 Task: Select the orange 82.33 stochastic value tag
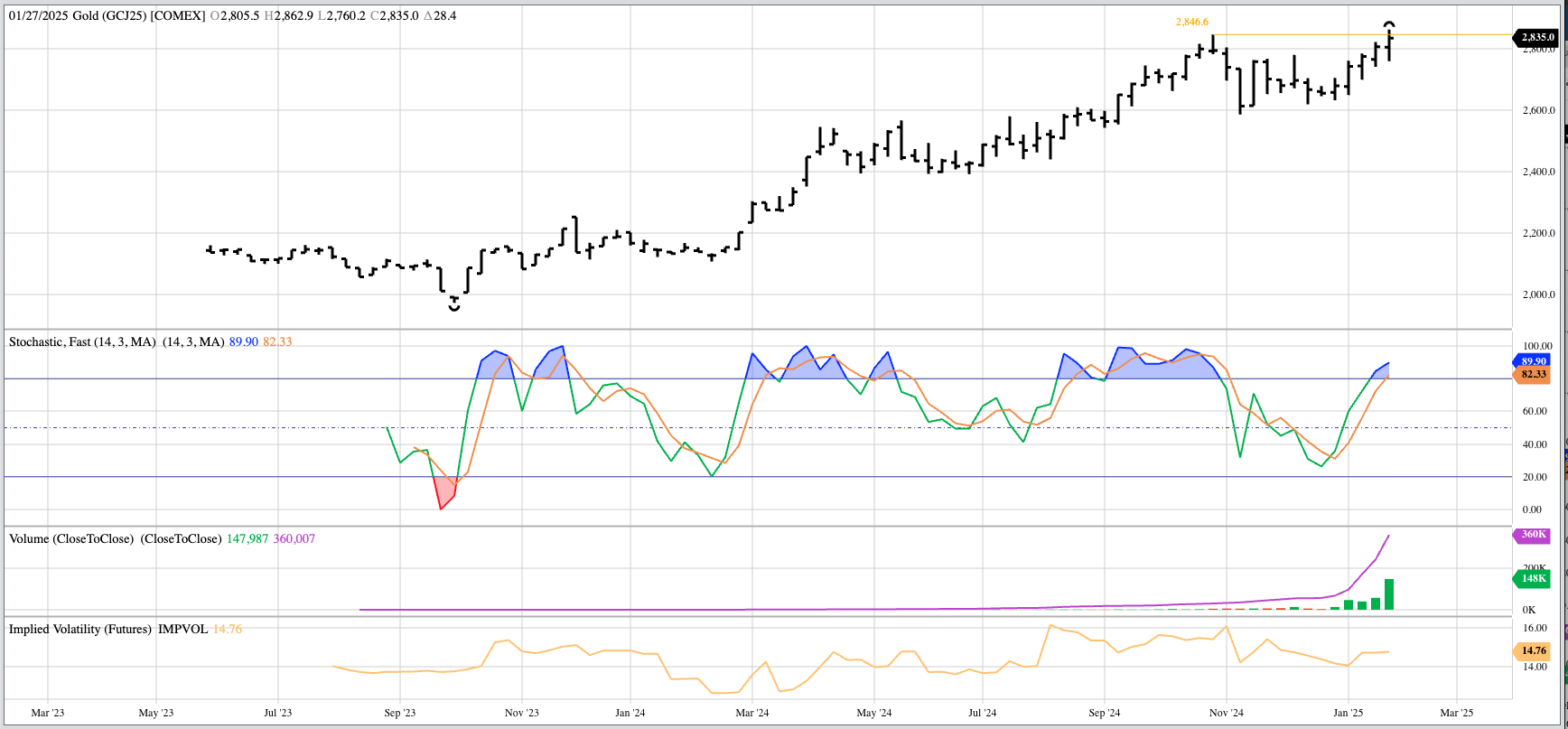1534,374
